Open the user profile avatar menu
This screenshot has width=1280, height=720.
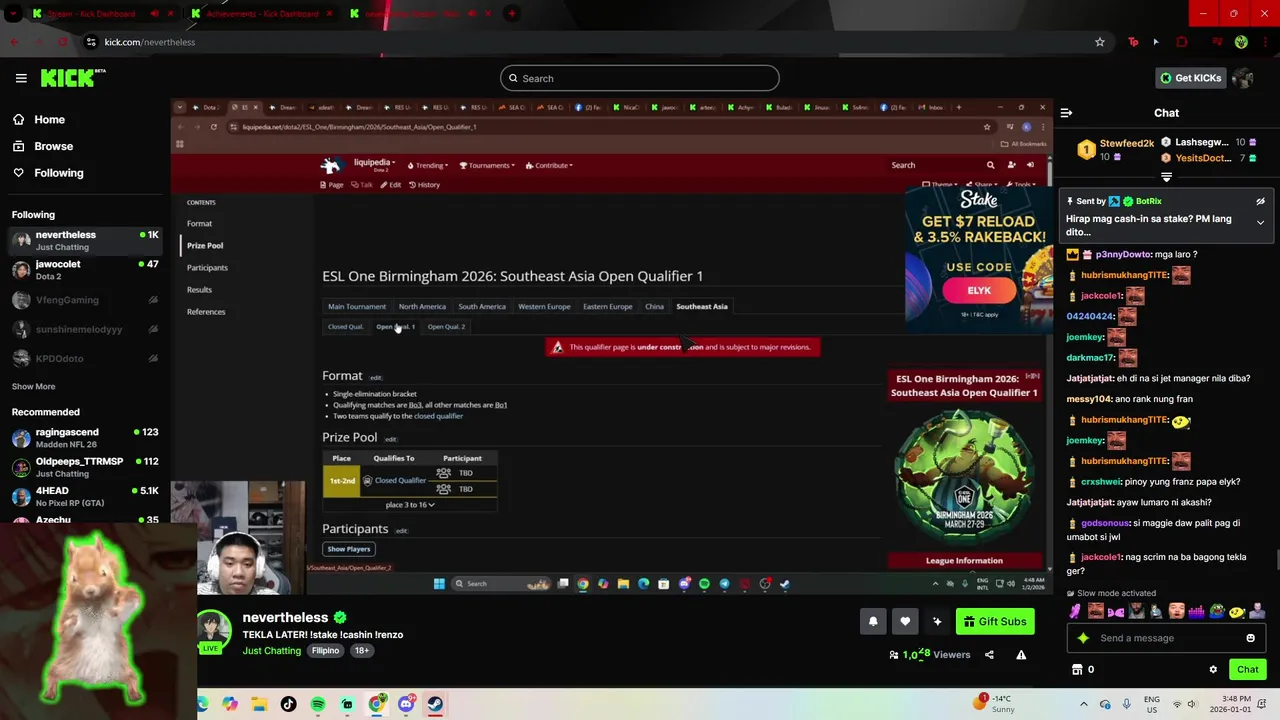(x=1243, y=78)
